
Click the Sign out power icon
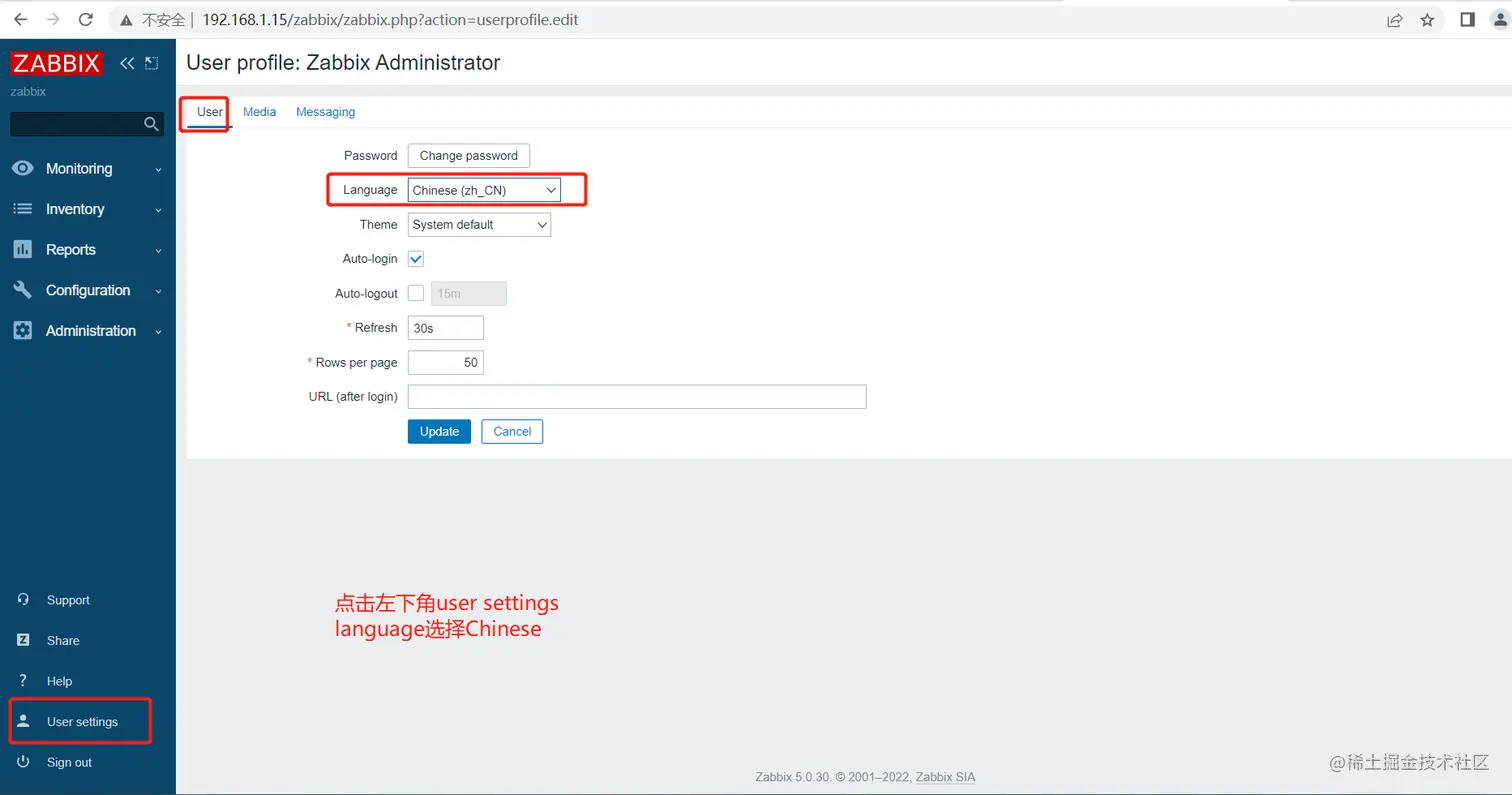coord(23,761)
